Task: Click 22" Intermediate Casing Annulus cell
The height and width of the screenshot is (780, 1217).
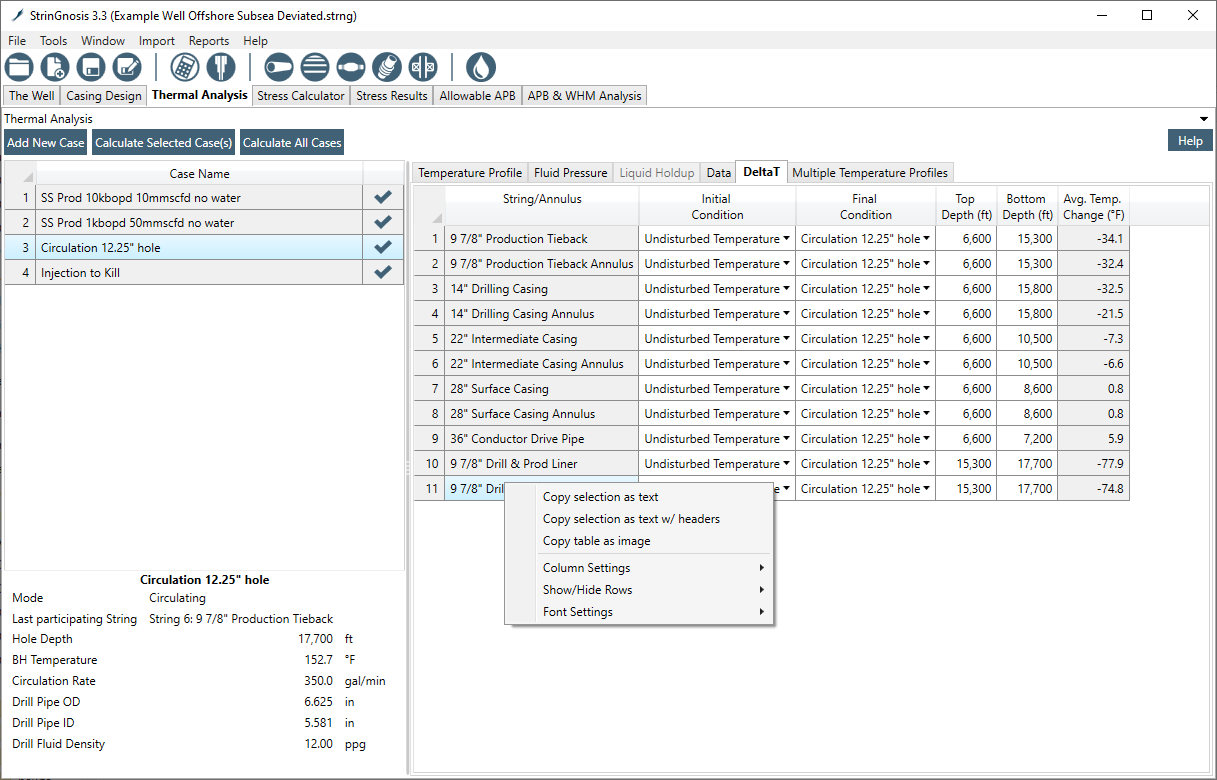Action: coord(542,364)
